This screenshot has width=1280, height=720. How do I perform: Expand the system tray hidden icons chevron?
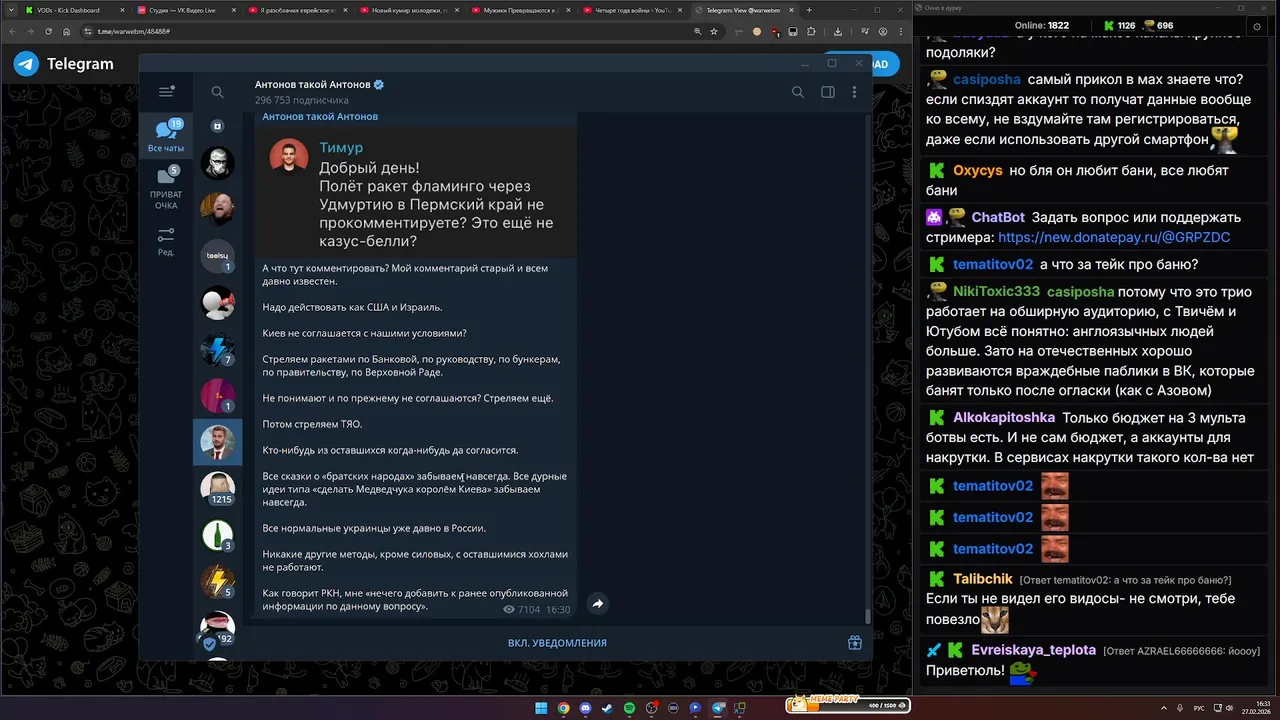click(x=1163, y=708)
